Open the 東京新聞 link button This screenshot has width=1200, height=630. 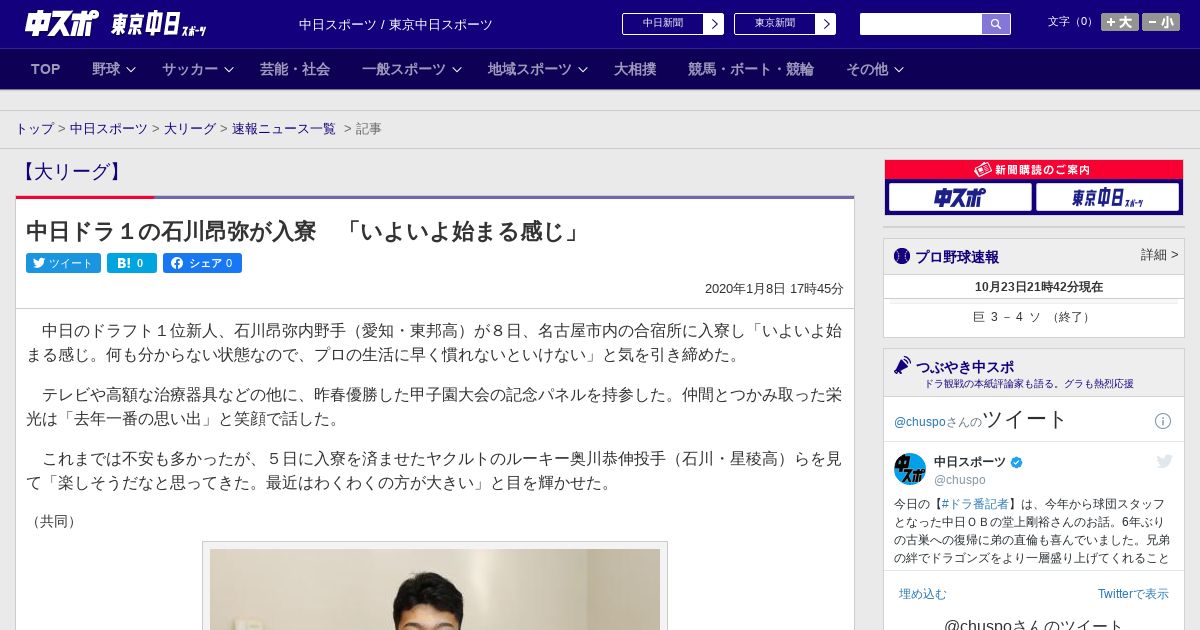tap(775, 24)
